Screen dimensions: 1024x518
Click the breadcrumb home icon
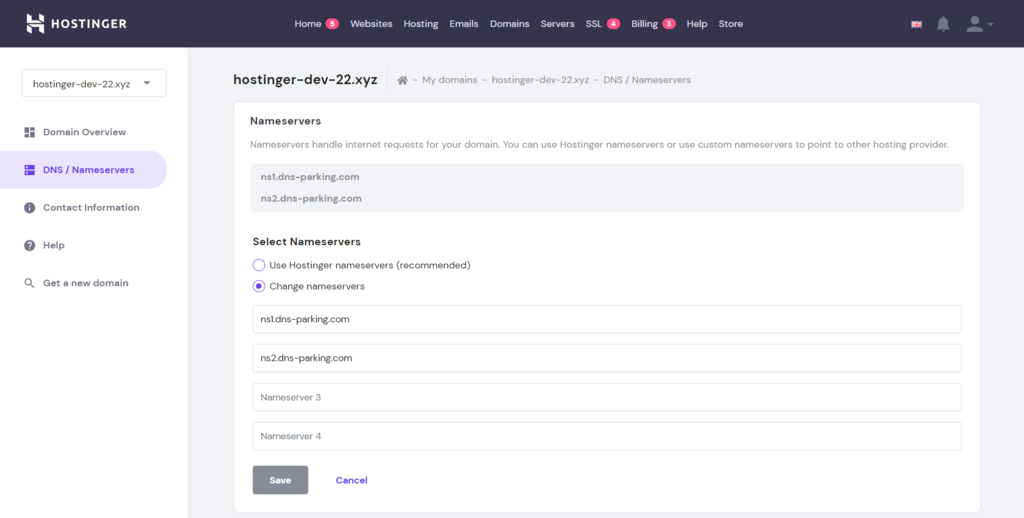(402, 80)
